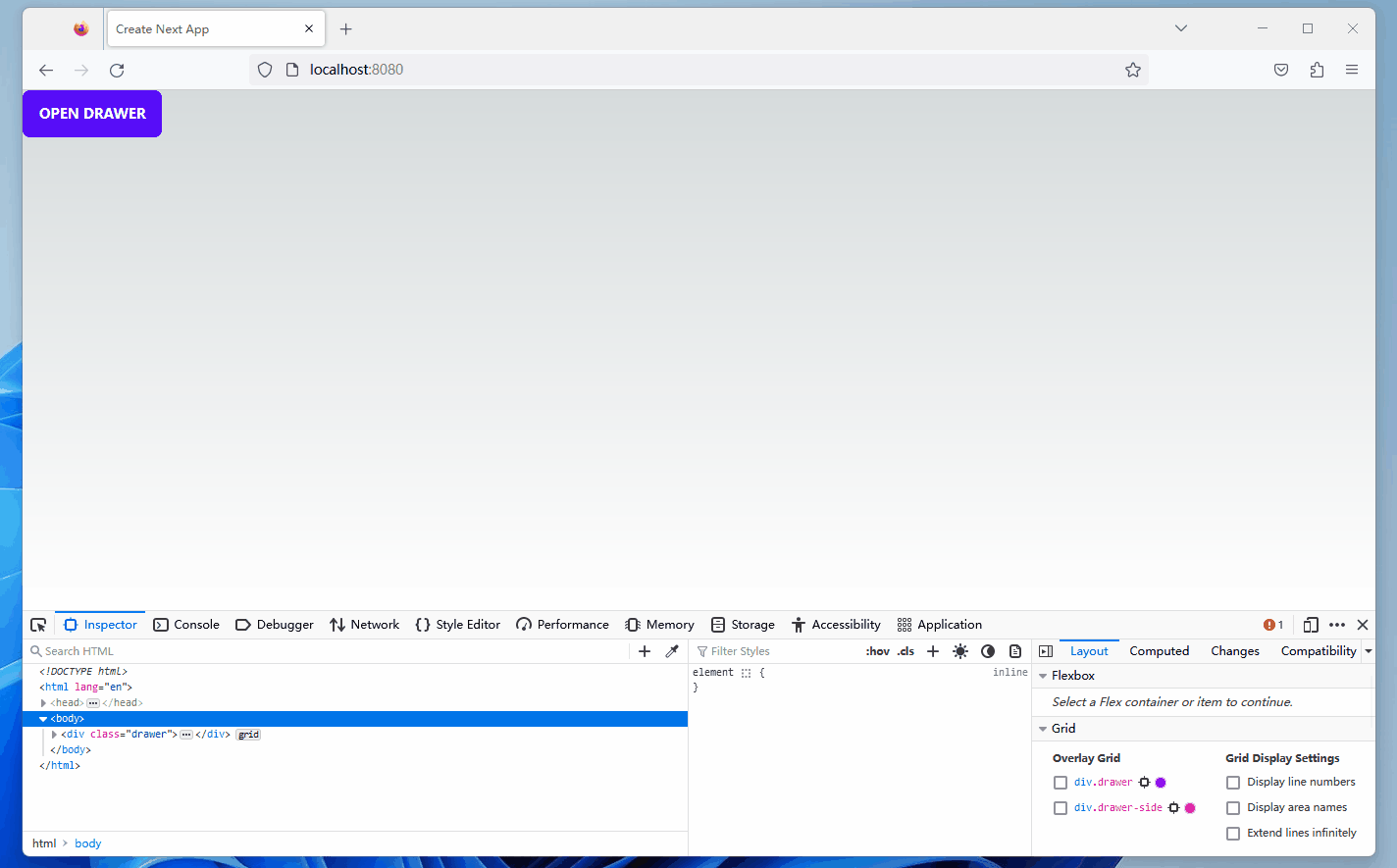Image resolution: width=1397 pixels, height=868 pixels.
Task: Collapse the Grid section in Layout panel
Action: point(1043,728)
